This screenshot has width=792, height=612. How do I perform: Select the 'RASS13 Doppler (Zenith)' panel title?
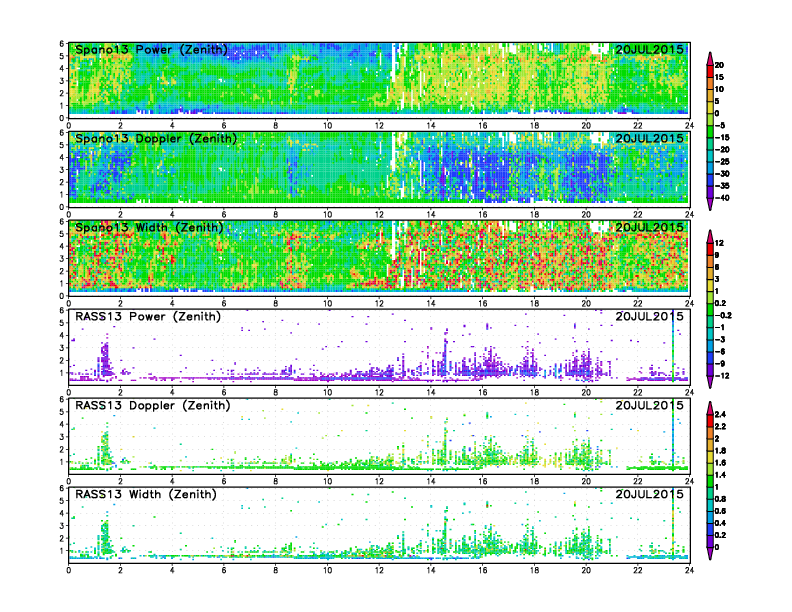pos(151,405)
